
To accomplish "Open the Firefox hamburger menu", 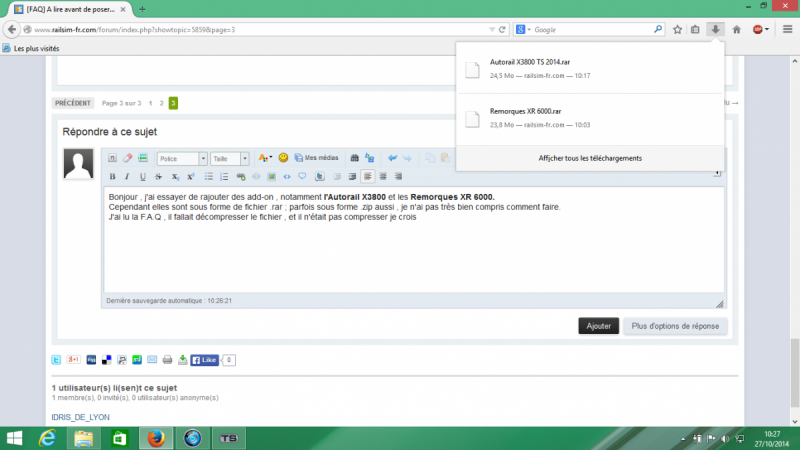I will [786, 30].
